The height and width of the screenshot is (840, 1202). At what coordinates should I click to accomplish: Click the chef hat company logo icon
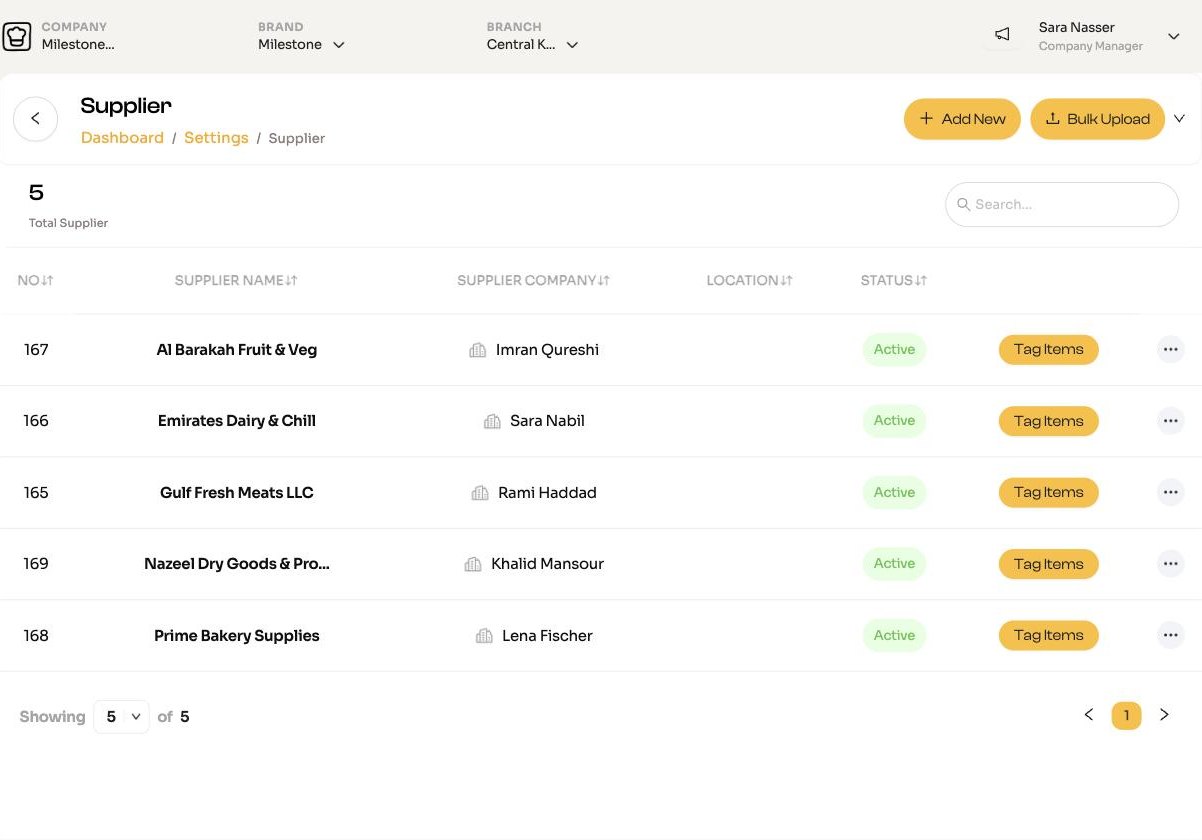[17, 36]
